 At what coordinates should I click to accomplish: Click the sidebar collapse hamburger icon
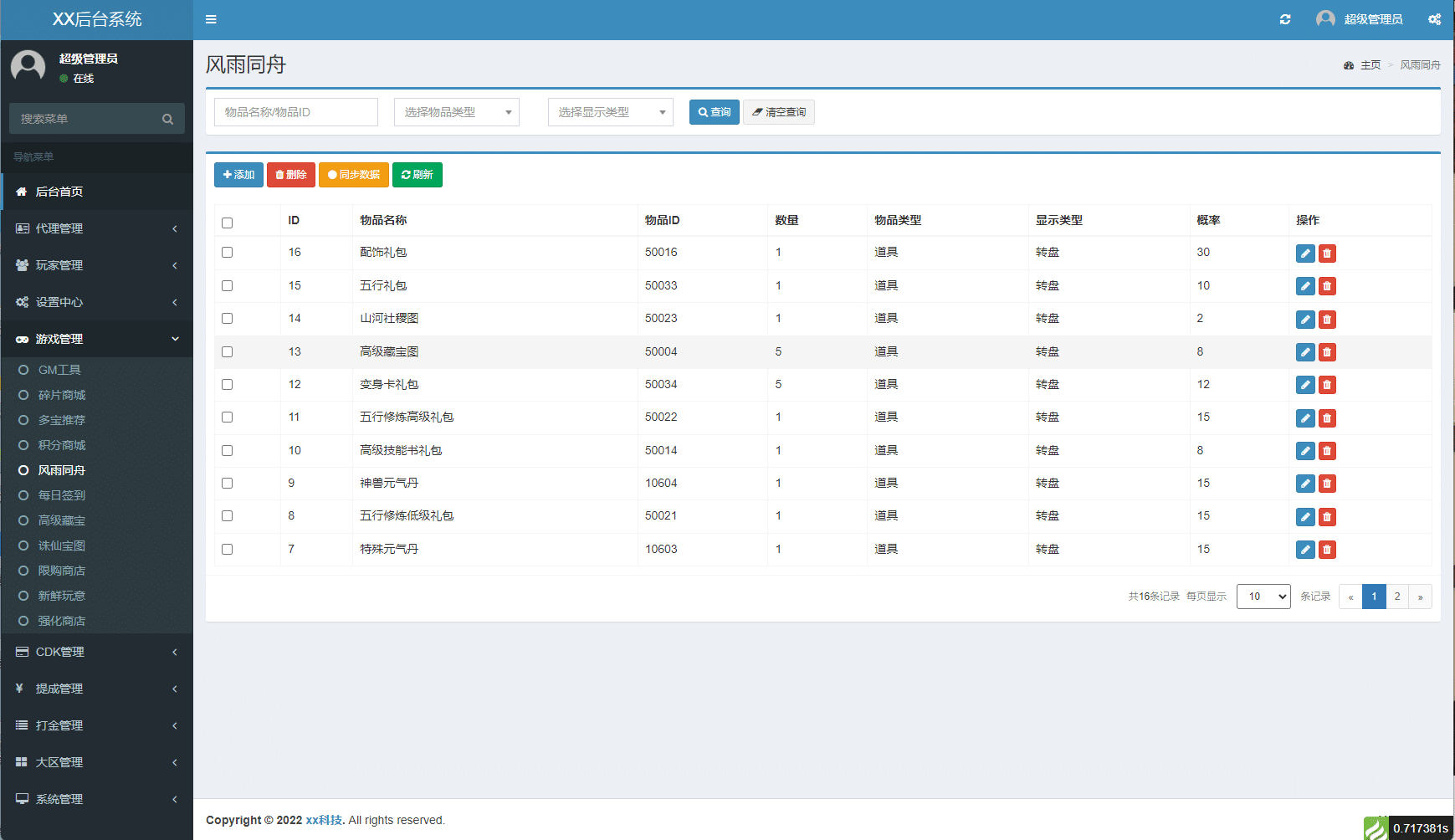(211, 18)
